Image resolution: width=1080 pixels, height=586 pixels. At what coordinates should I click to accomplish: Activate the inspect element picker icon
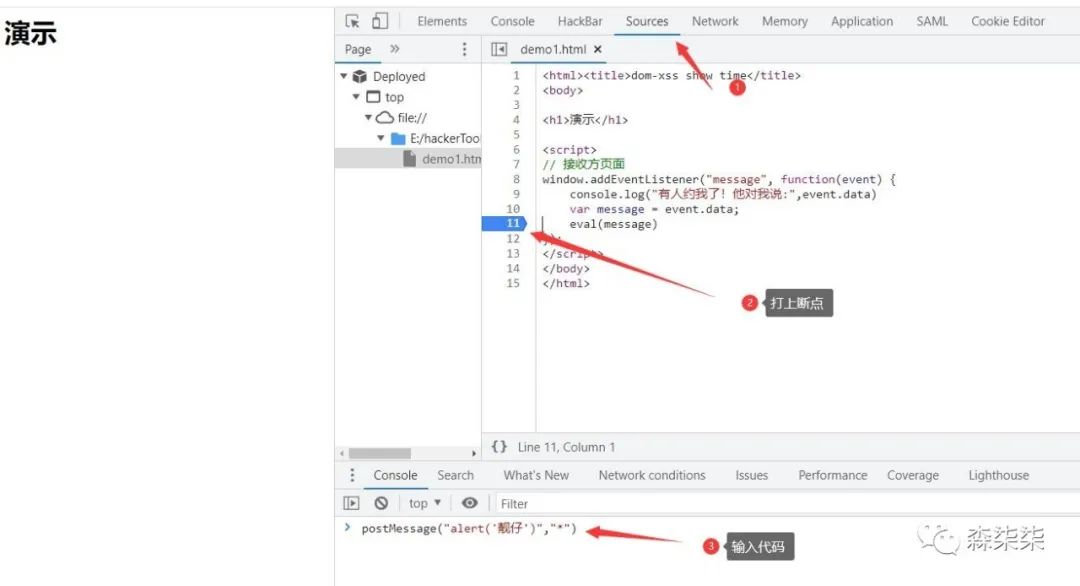353,21
